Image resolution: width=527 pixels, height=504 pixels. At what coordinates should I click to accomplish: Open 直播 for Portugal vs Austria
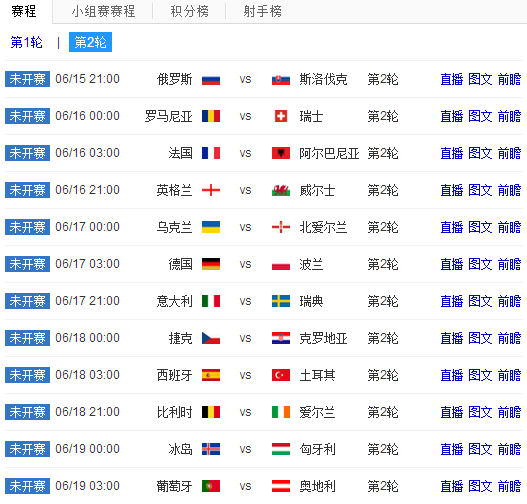click(452, 486)
